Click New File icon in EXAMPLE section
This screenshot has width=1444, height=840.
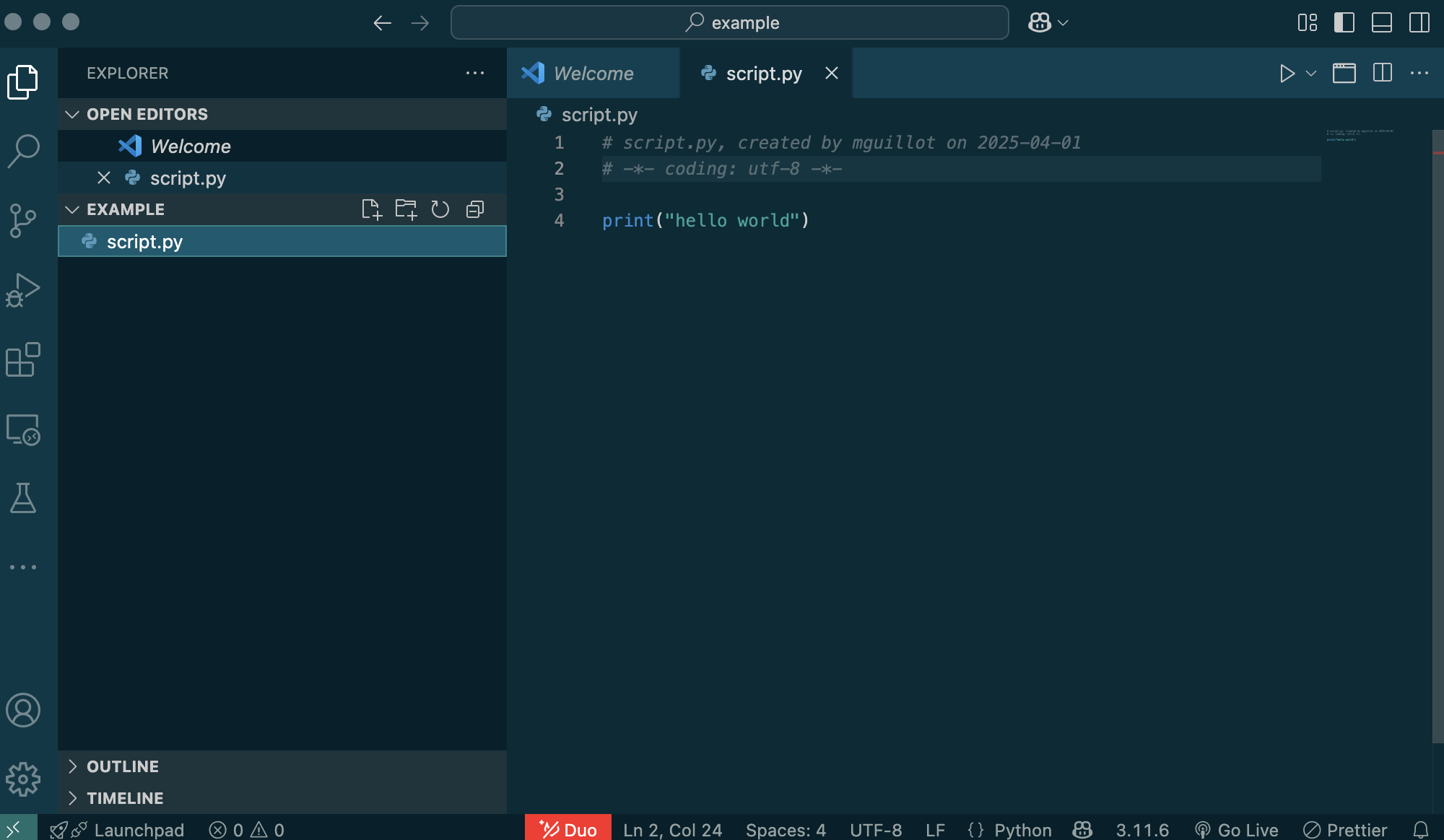(x=371, y=209)
